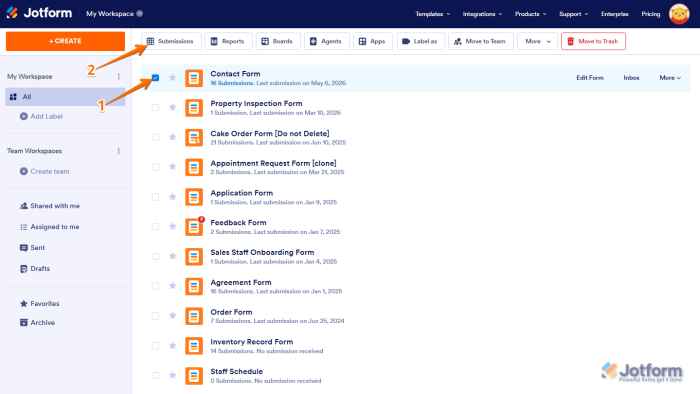Click Feedback Form icon with red badge

pyautogui.click(x=194, y=227)
